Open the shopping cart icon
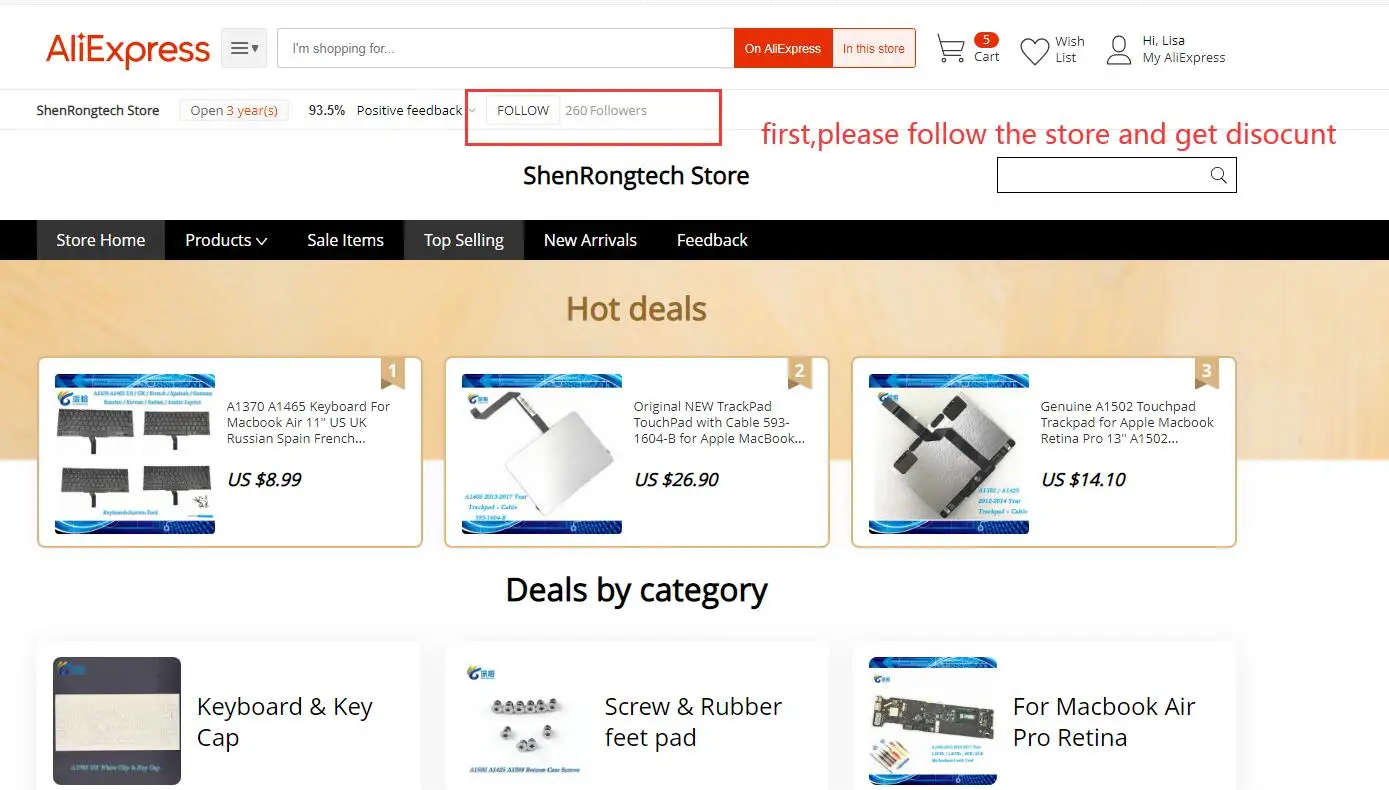1389x790 pixels. coord(950,49)
